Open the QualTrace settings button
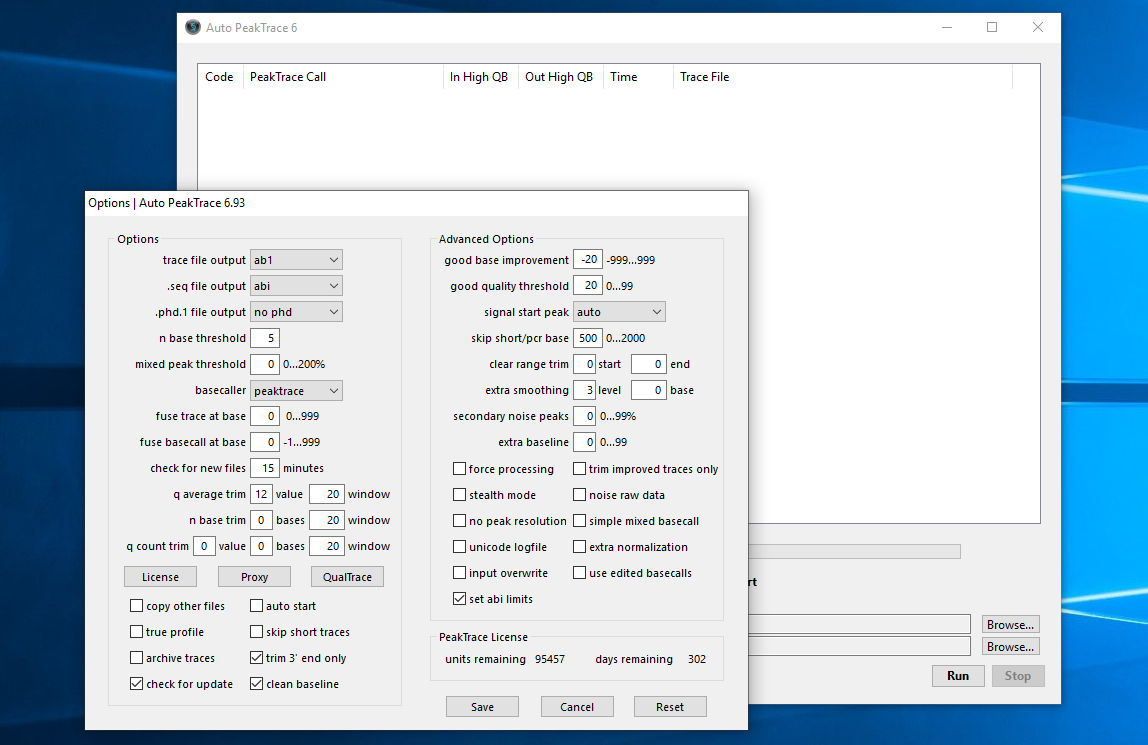This screenshot has height=745, width=1148. tap(347, 577)
